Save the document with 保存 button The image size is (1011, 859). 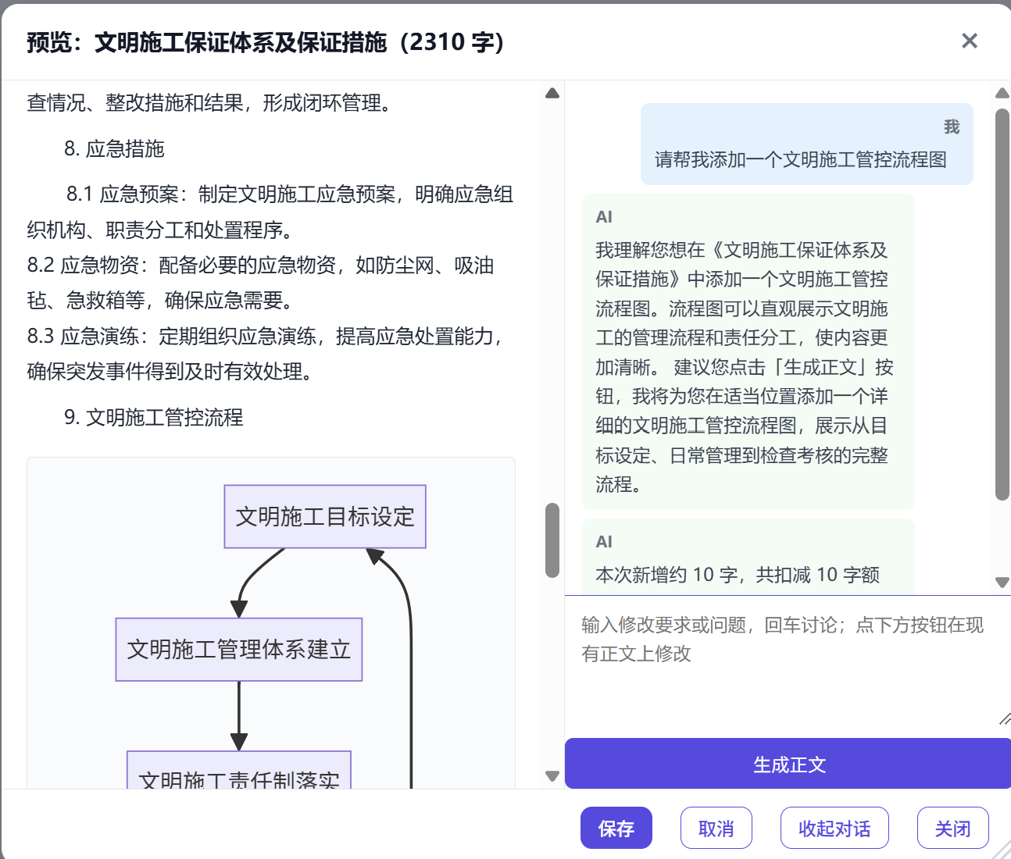(x=616, y=828)
